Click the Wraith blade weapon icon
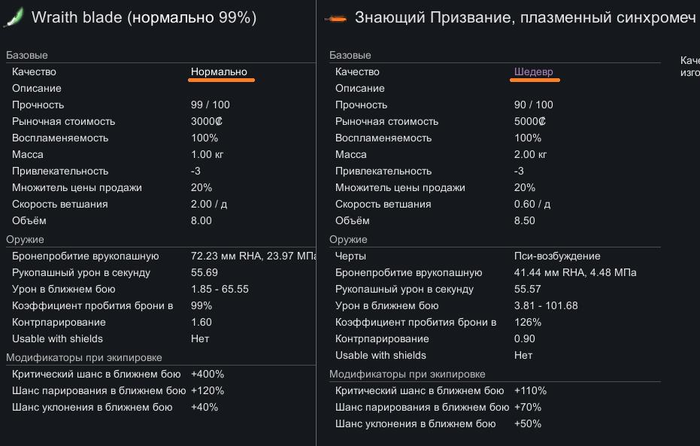The width and height of the screenshot is (700, 446). pos(15,17)
